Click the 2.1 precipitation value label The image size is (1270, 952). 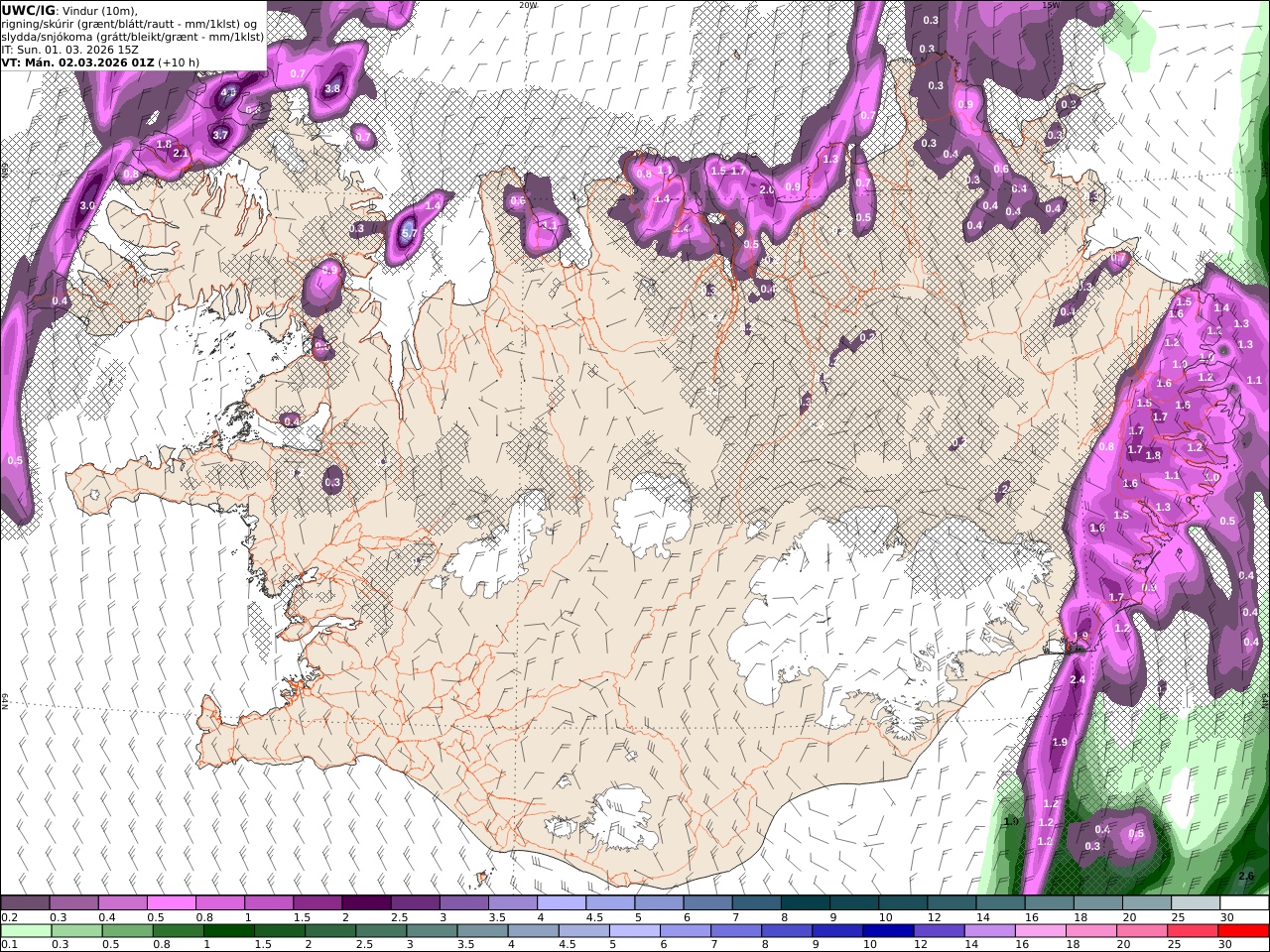point(181,154)
